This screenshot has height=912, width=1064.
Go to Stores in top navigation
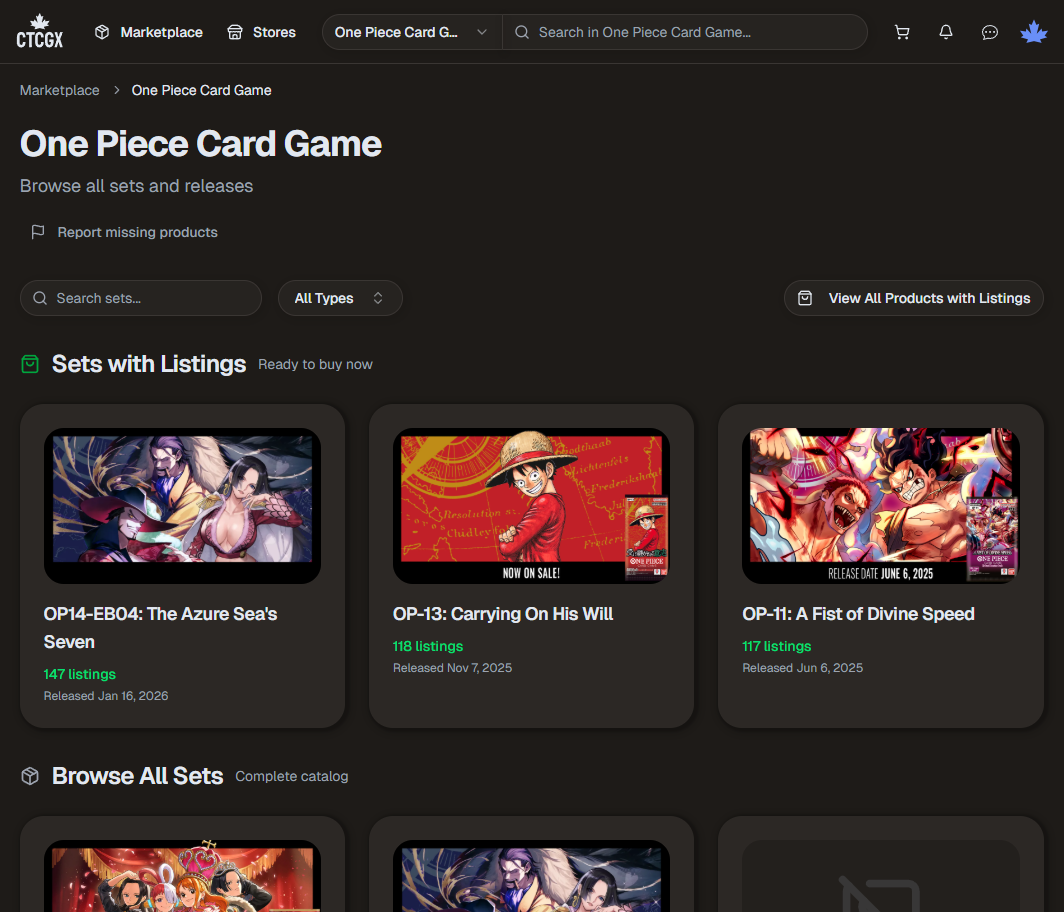[x=261, y=32]
